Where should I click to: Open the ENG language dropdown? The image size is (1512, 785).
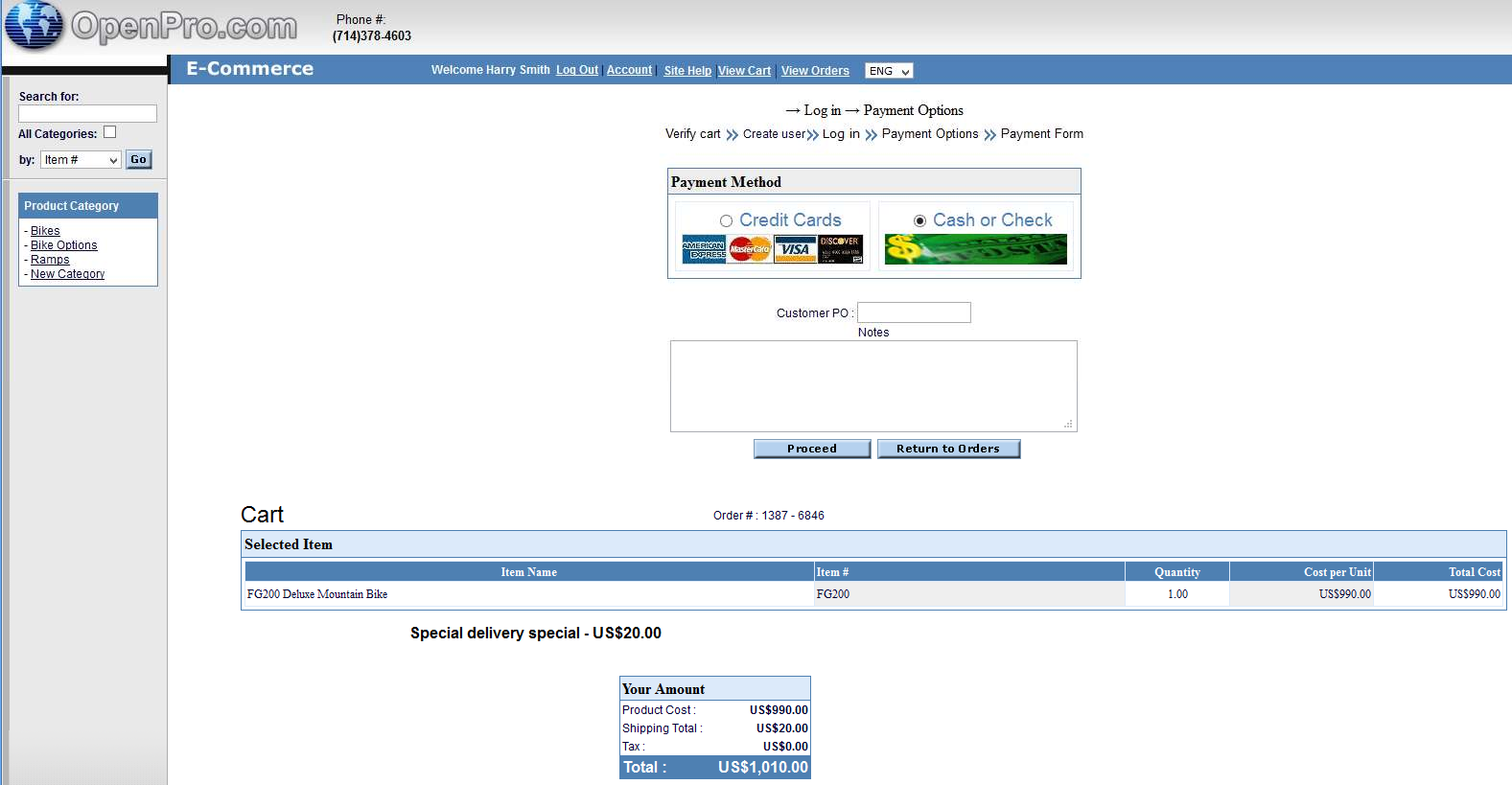[x=889, y=71]
